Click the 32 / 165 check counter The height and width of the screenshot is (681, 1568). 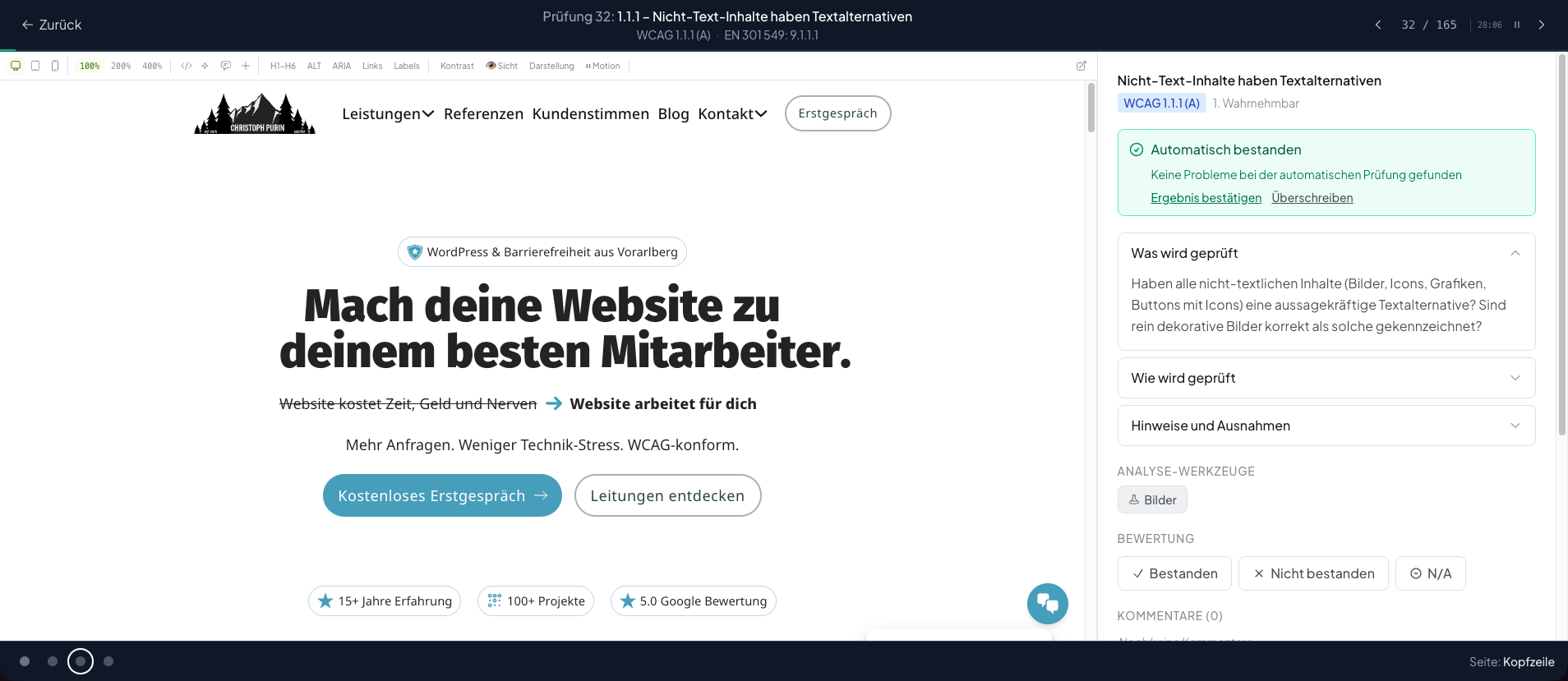click(1428, 25)
